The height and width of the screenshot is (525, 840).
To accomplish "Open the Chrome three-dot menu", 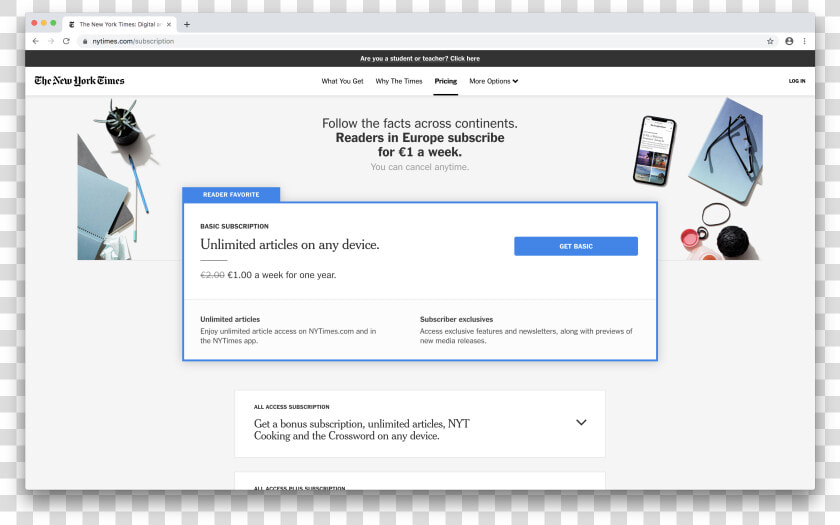I will pos(804,41).
